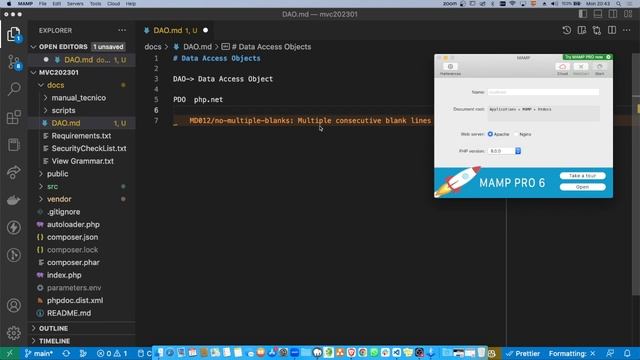This screenshot has width=640, height=360.
Task: Open Requirements.txt in the docs folder
Action: pyautogui.click(x=81, y=136)
